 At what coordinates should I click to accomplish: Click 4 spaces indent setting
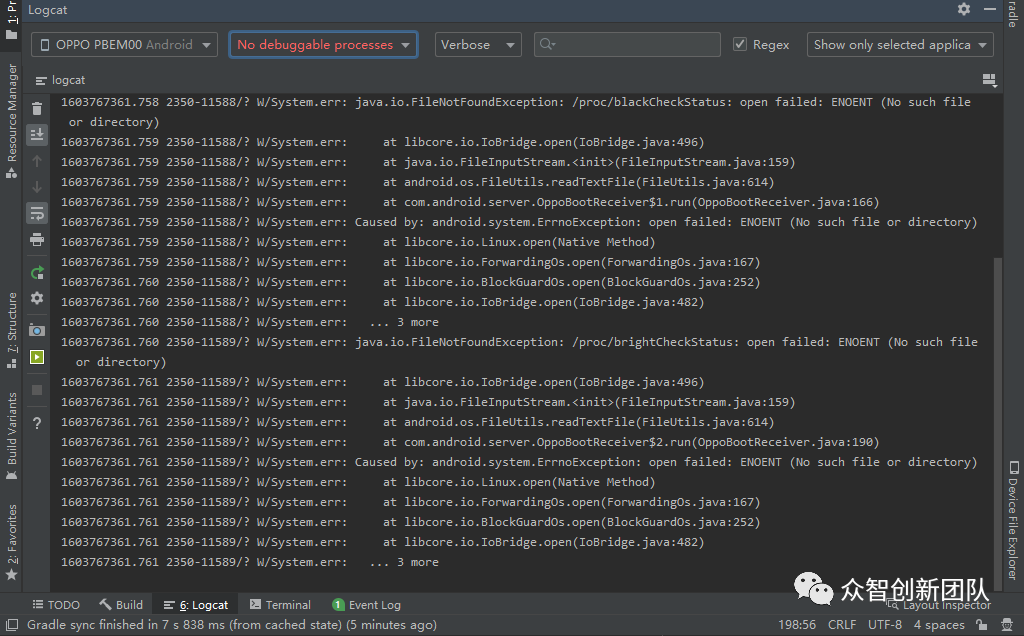[938, 625]
